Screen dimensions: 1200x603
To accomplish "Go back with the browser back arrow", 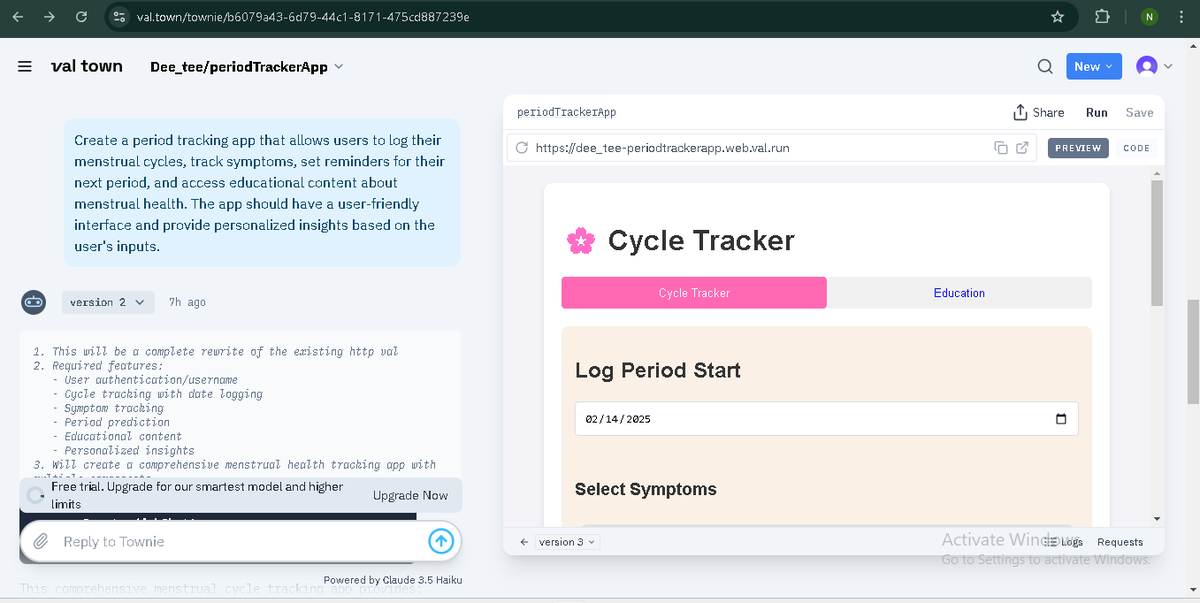I will point(17,17).
